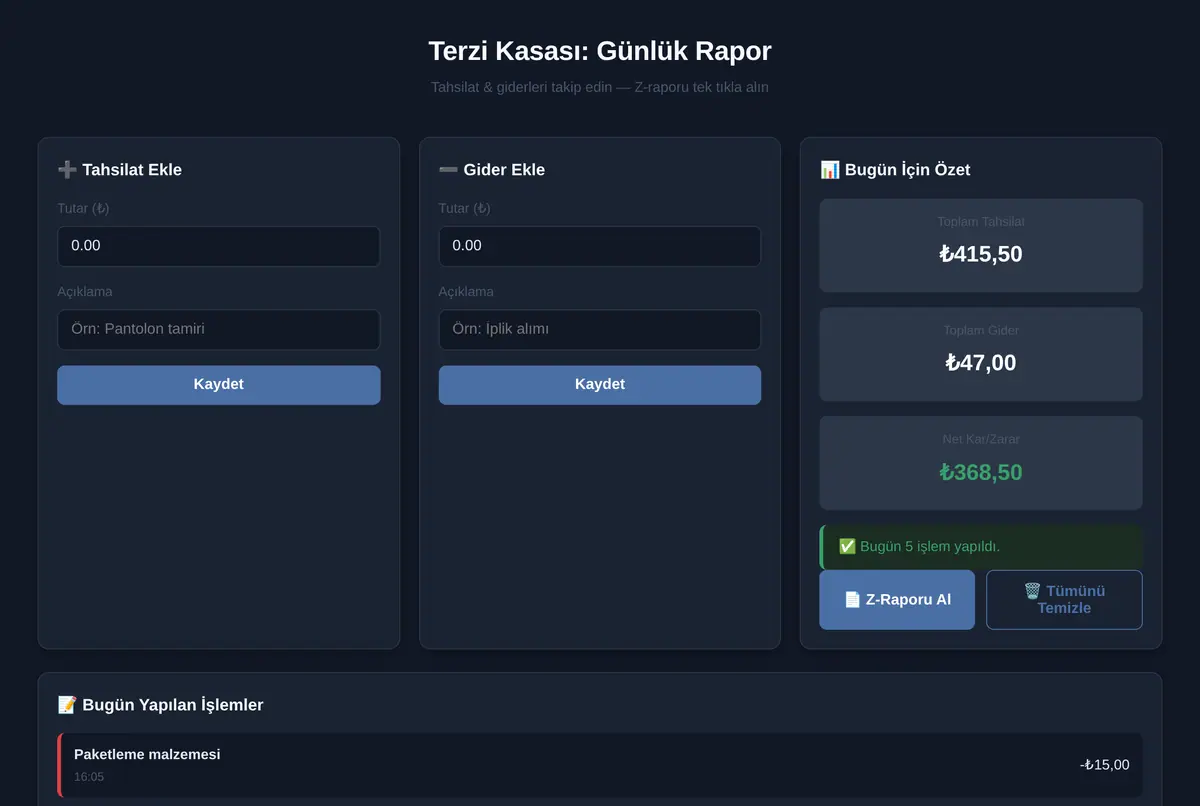Click the green checkmark icon in status message
Image resolution: width=1200 pixels, height=806 pixels.
point(847,546)
